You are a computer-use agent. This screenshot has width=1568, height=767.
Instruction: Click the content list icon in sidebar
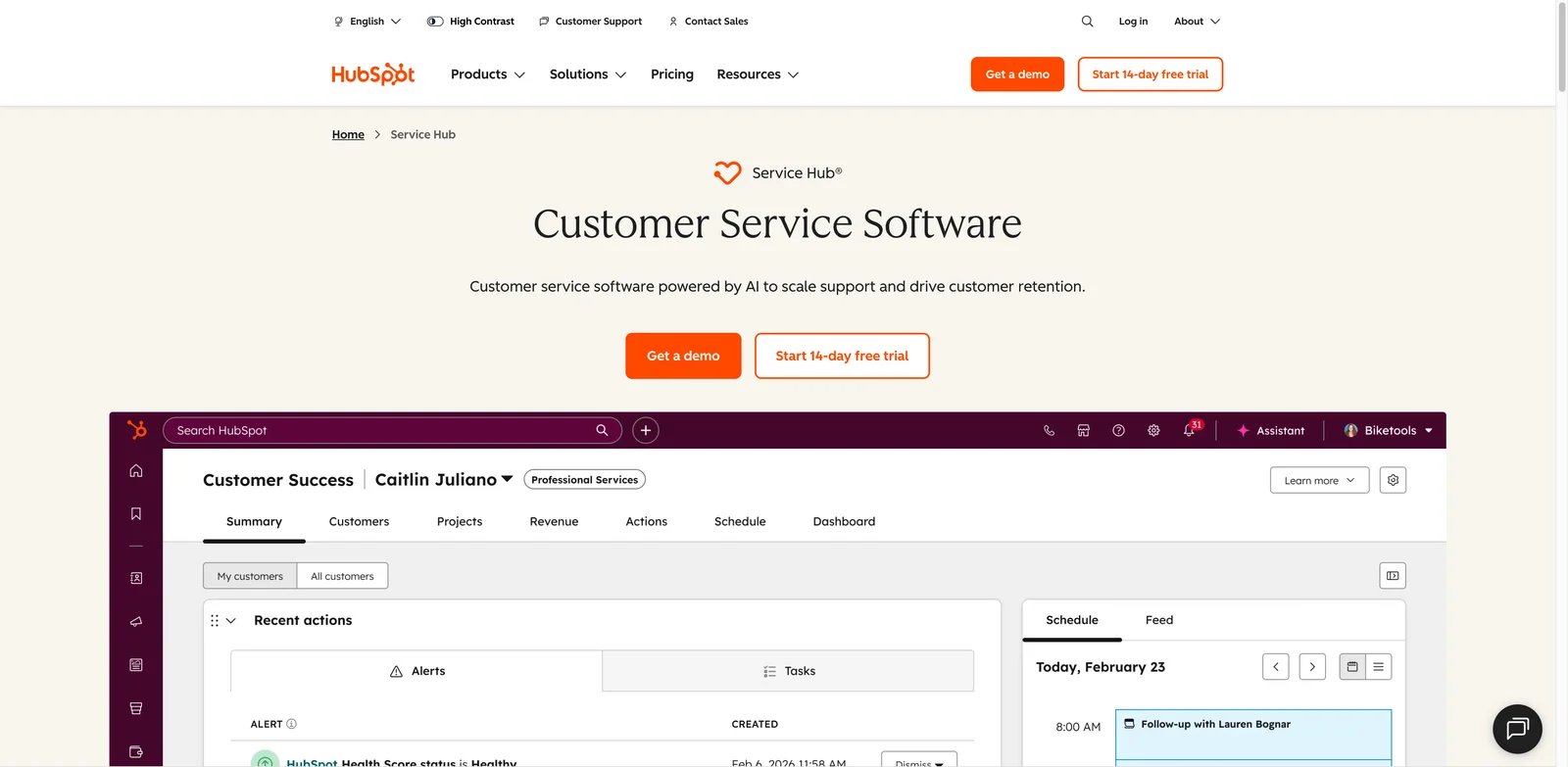click(136, 665)
